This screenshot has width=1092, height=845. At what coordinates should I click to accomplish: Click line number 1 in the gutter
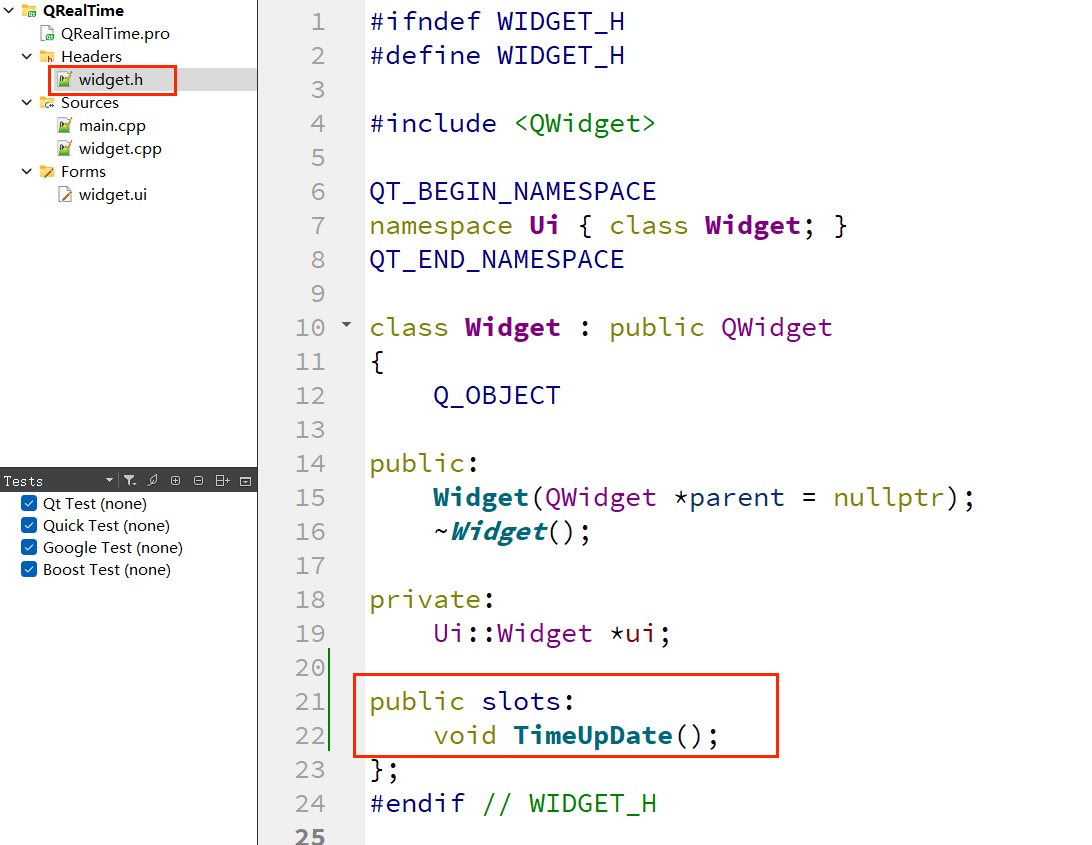click(318, 22)
